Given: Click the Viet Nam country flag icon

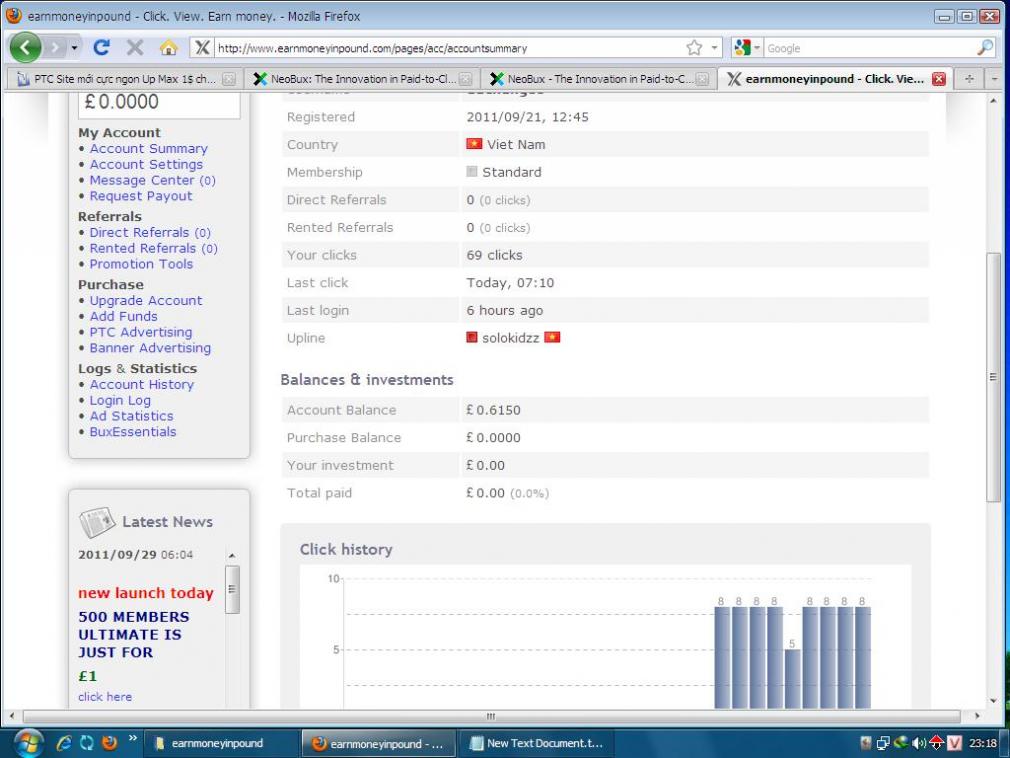Looking at the screenshot, I should [x=474, y=144].
